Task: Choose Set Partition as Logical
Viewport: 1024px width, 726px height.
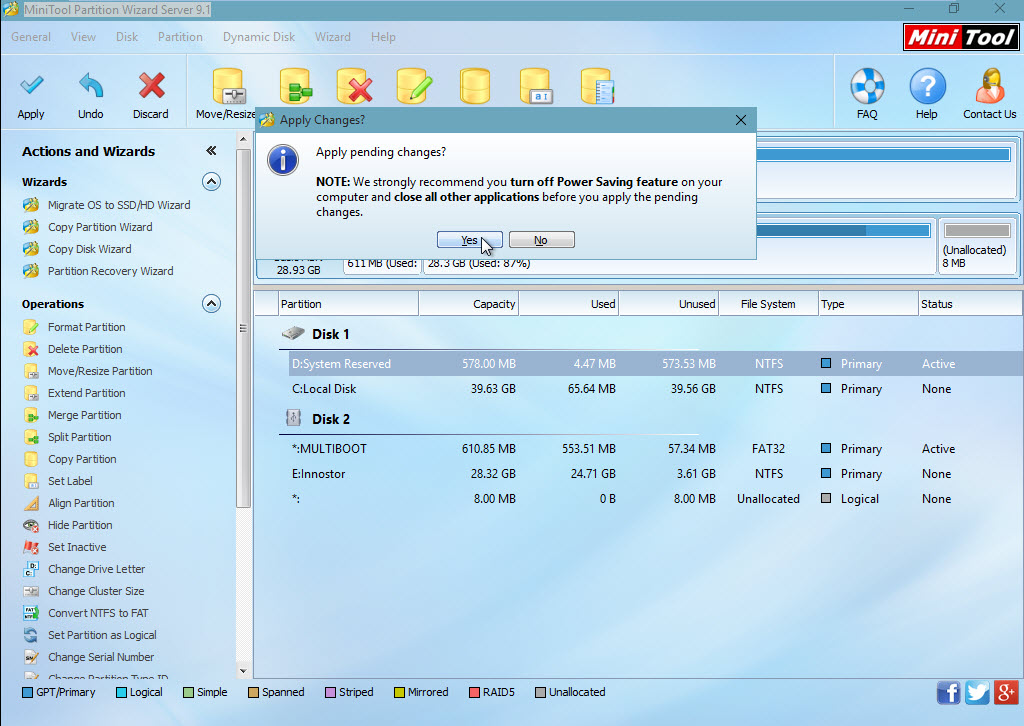Action: click(102, 635)
